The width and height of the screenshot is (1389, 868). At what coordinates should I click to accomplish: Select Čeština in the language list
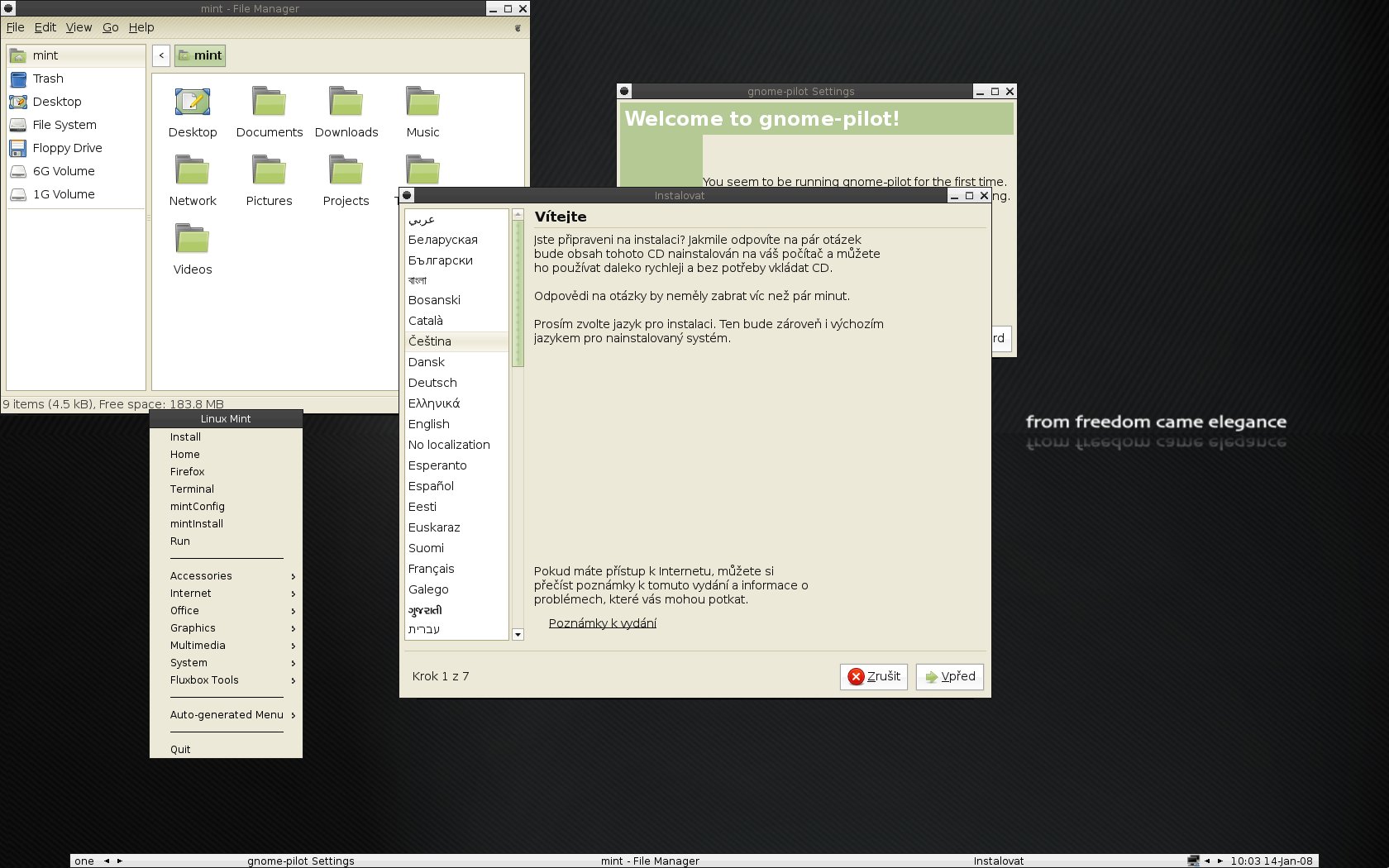(x=456, y=341)
